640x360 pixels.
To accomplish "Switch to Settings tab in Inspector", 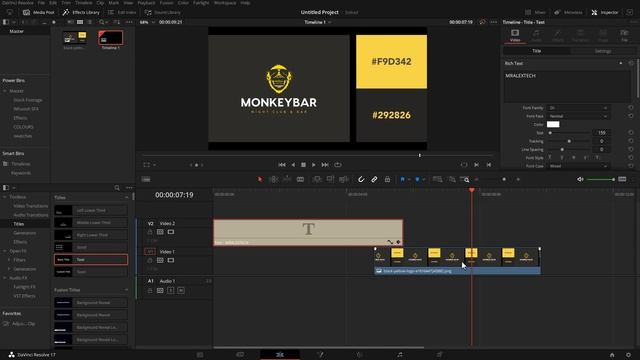I will [602, 51].
